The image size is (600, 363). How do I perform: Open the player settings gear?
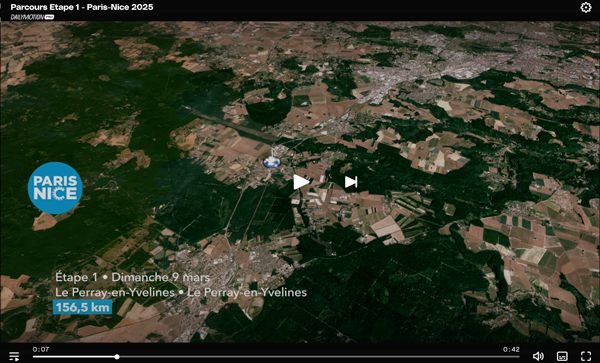586,7
